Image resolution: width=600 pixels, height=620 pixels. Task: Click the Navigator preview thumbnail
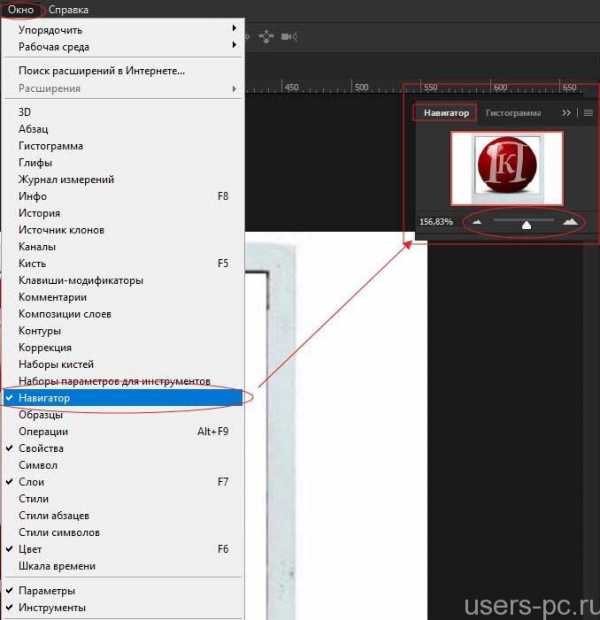tap(507, 168)
